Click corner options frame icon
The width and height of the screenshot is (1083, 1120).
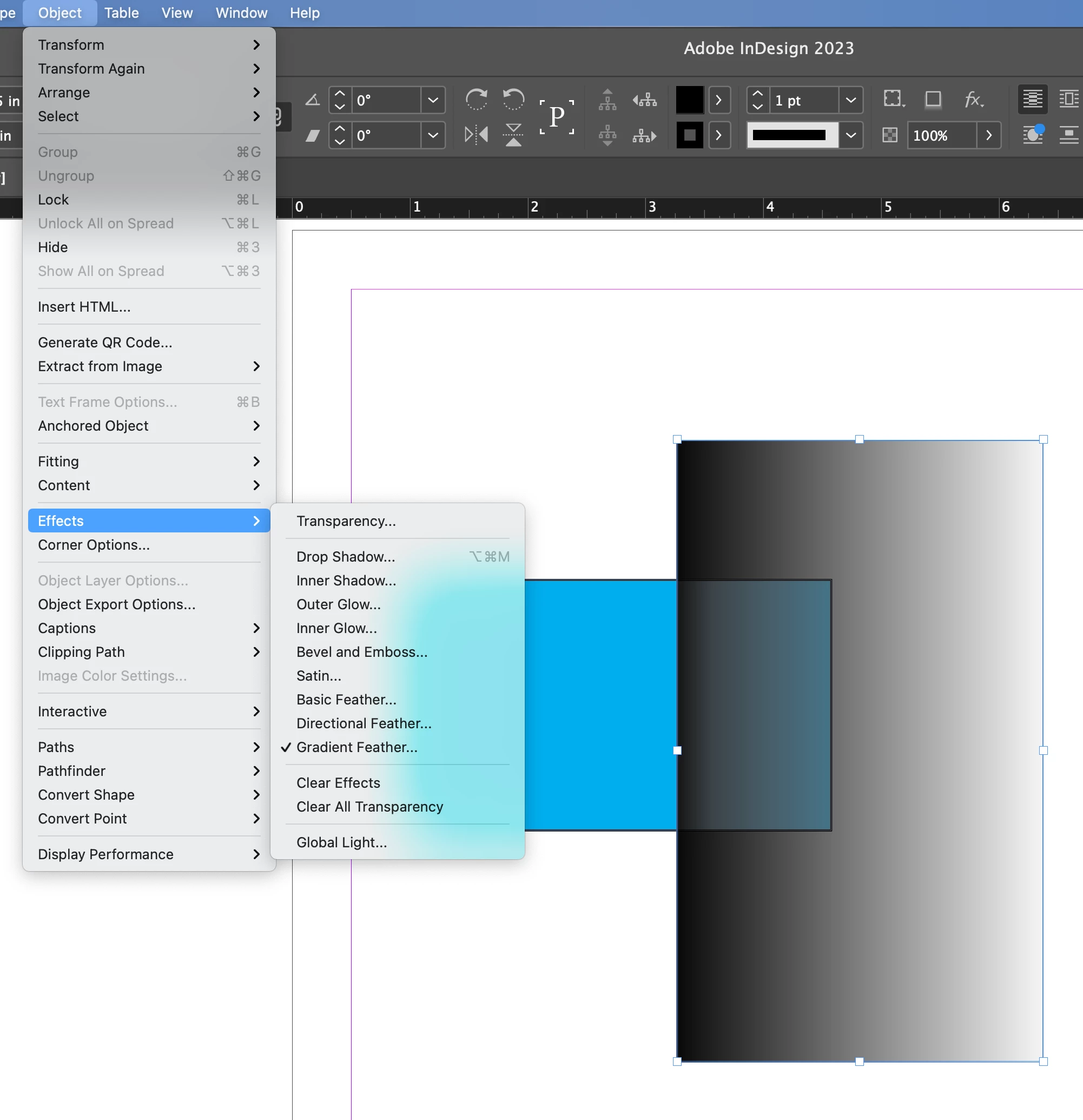[x=893, y=100]
